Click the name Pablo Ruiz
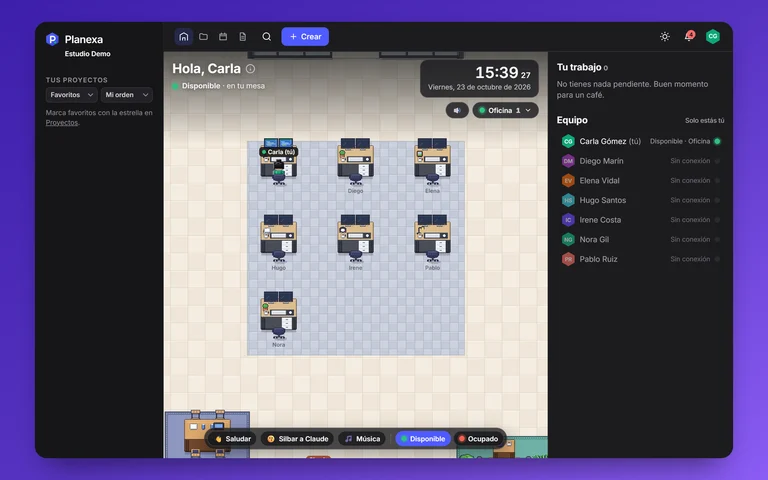 tap(599, 259)
